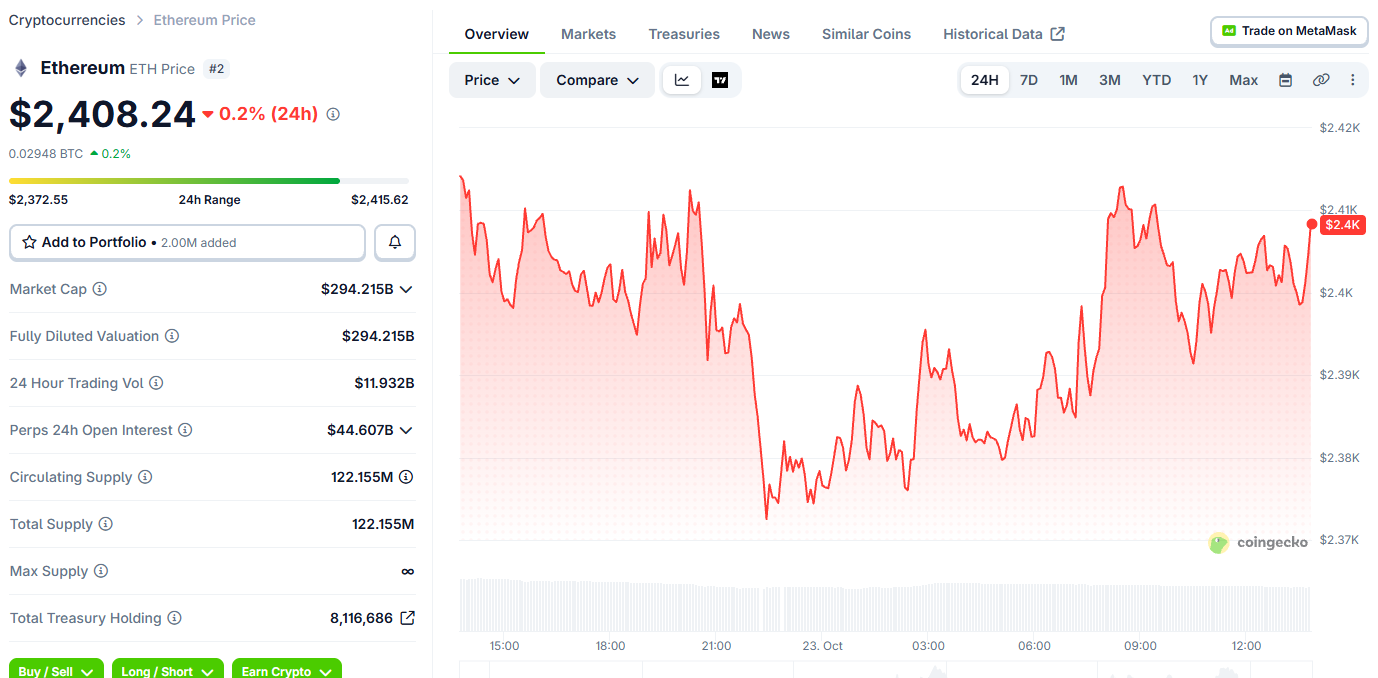Click the current price marker dot

tap(1312, 224)
